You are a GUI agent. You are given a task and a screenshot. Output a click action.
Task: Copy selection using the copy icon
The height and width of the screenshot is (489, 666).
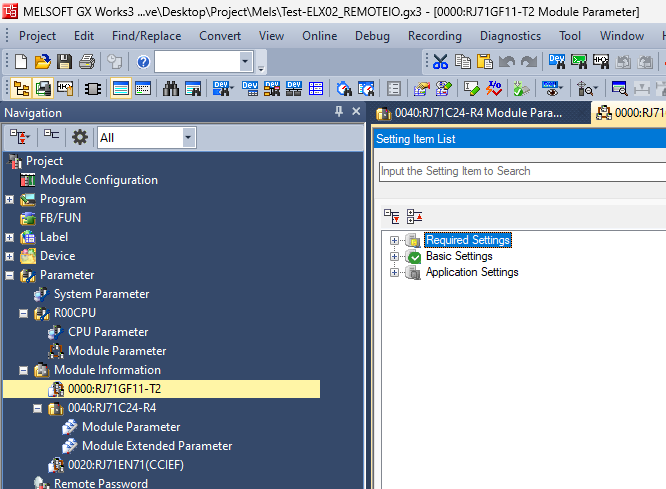[x=463, y=62]
